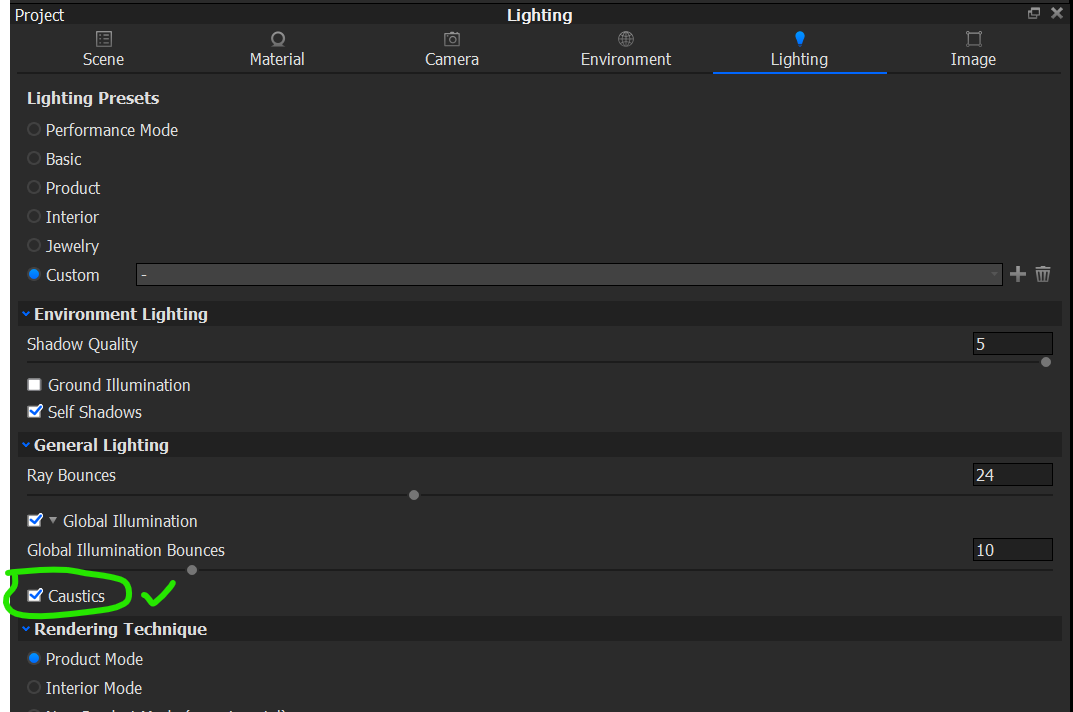The width and height of the screenshot is (1073, 712).
Task: Delete the custom preset with trash icon
Action: click(1043, 274)
